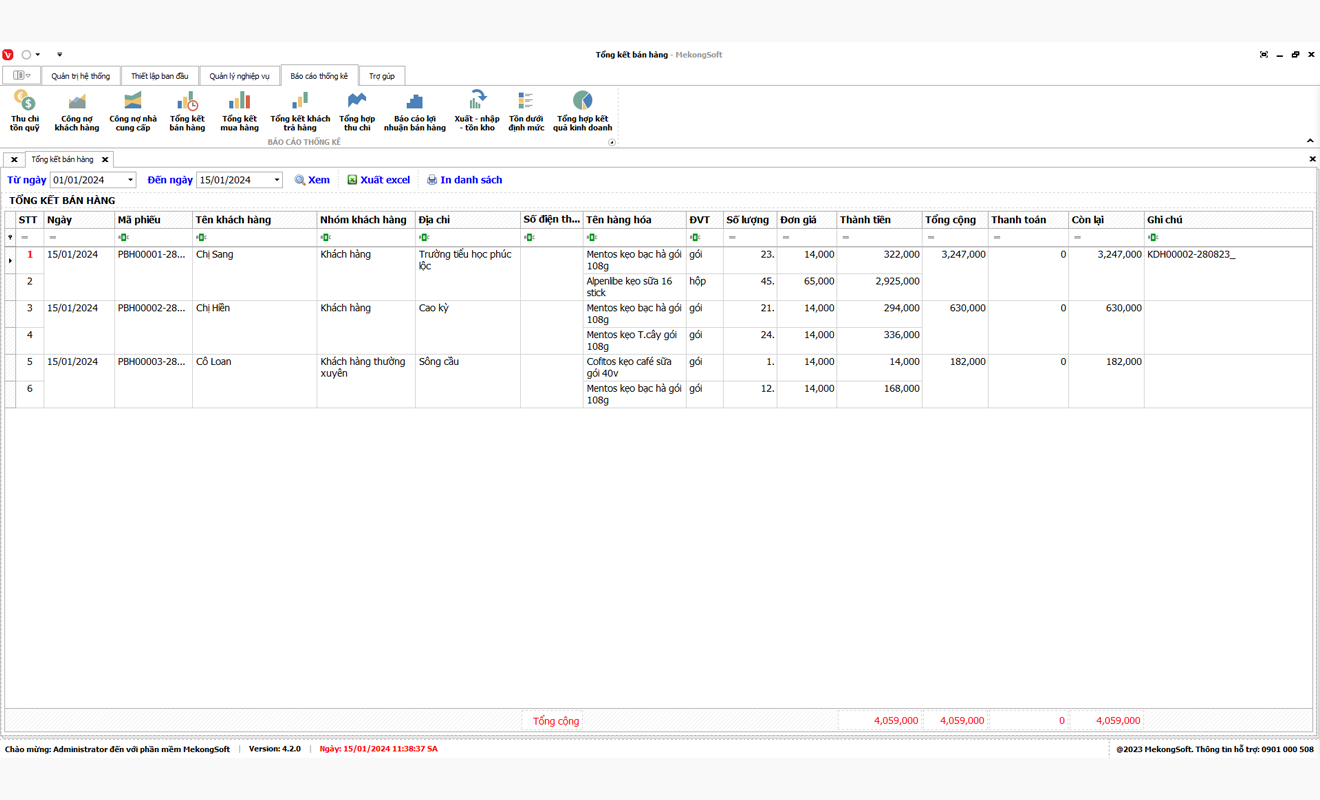1320x800 pixels.
Task: Open the Trợ giúp tab
Action: [382, 76]
